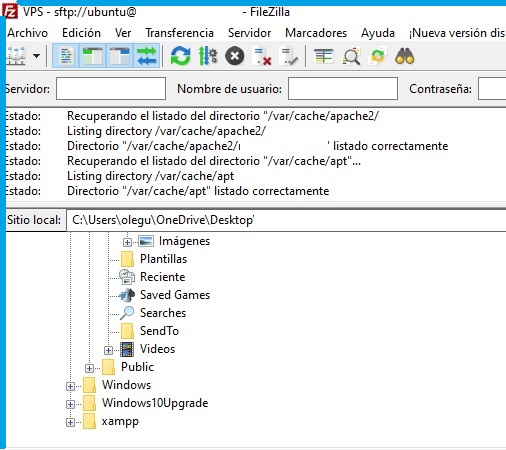Screen dimensions: 506x450
Task: Click the Searches magnifier icon
Action: (x=127, y=313)
